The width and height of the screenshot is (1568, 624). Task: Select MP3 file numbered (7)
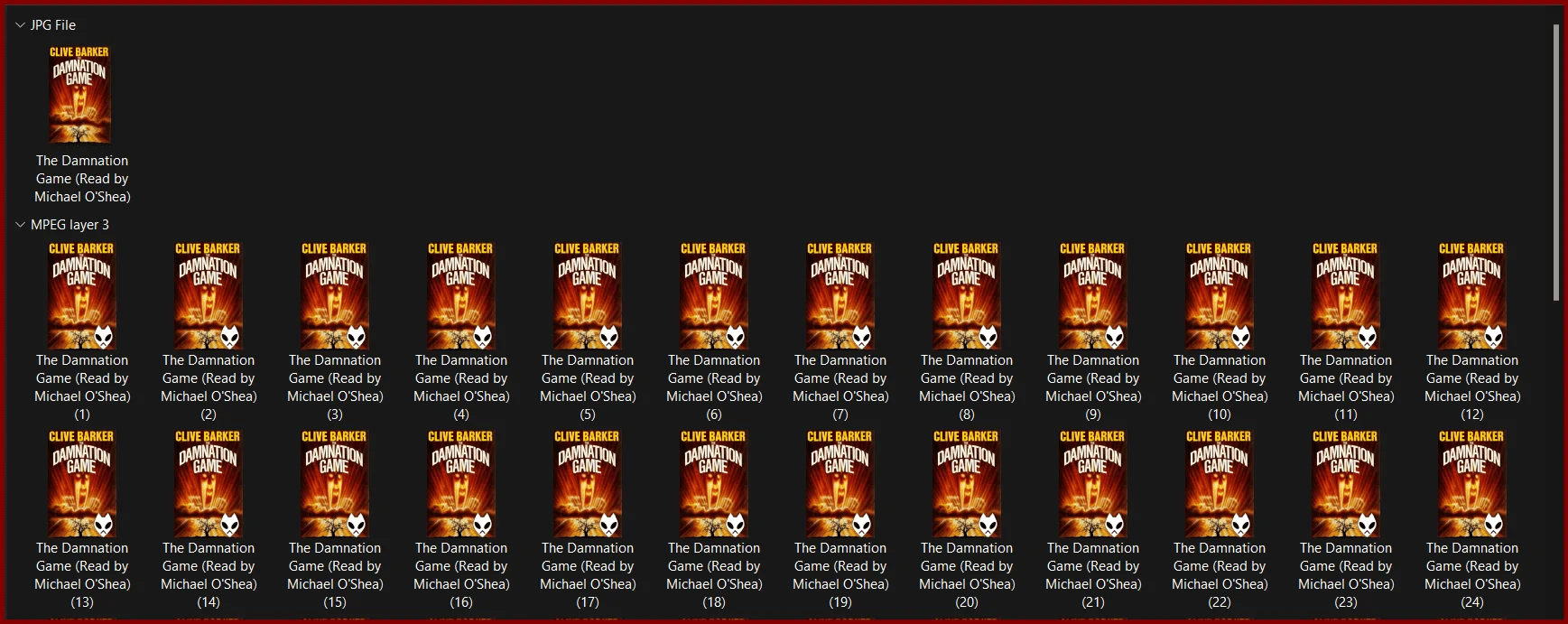click(840, 331)
